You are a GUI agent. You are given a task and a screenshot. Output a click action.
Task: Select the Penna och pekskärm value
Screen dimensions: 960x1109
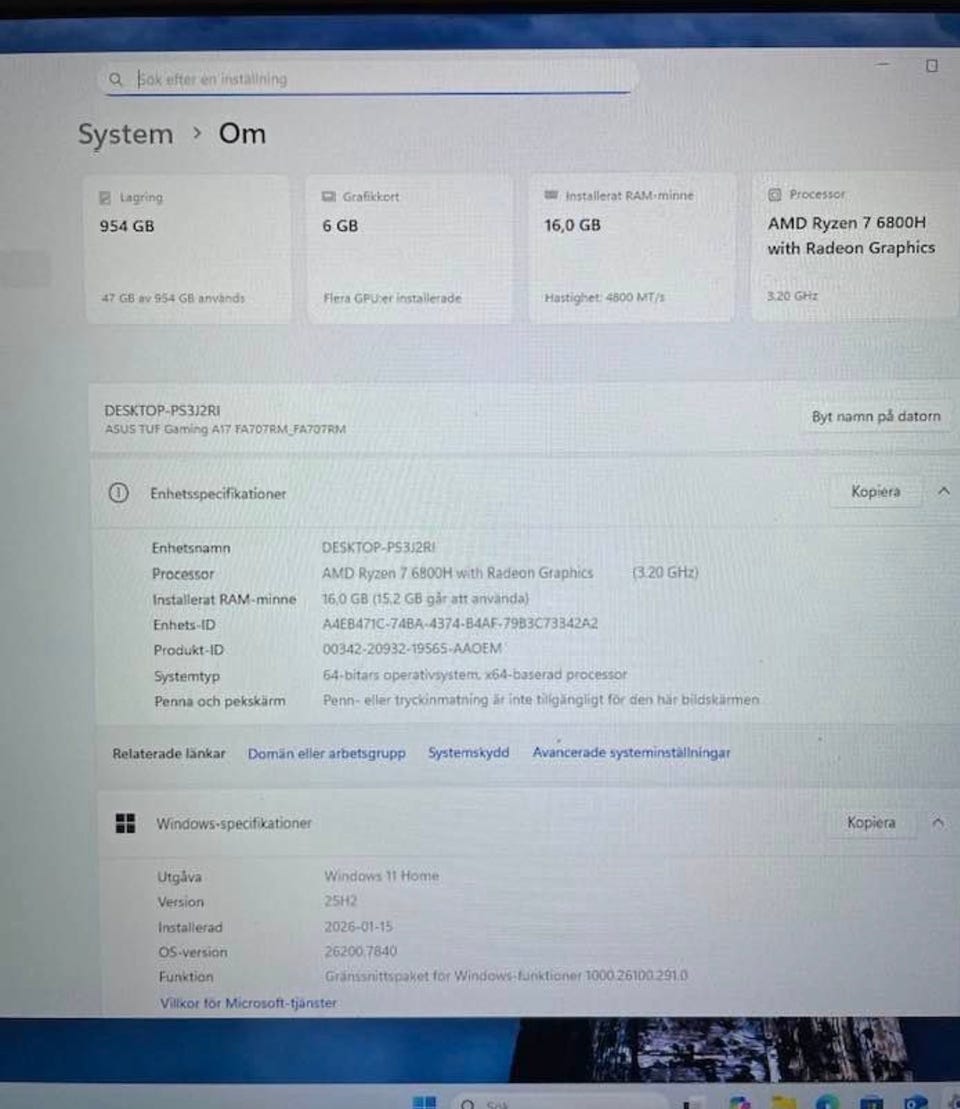541,699
